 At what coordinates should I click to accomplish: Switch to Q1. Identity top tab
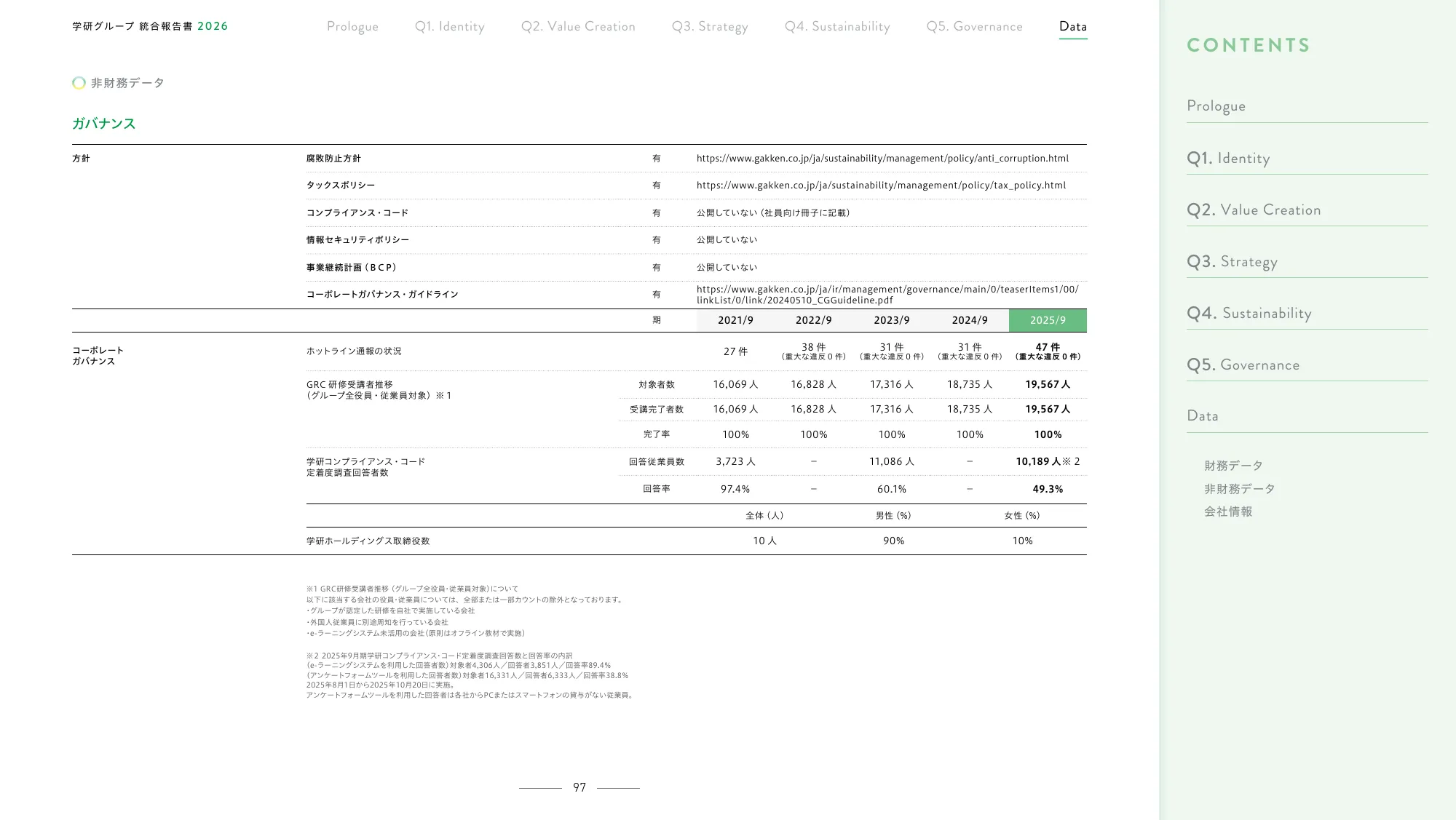click(449, 27)
